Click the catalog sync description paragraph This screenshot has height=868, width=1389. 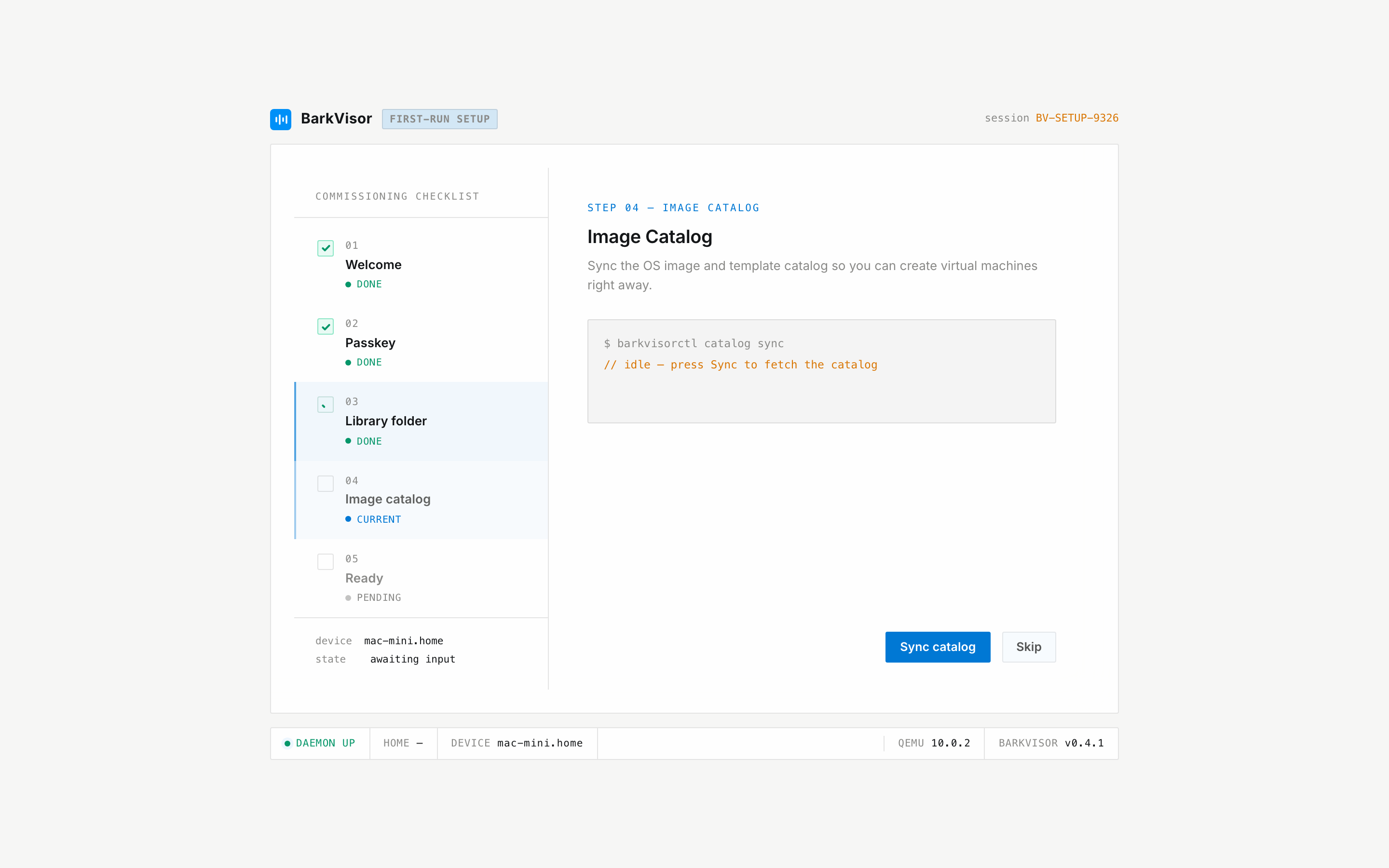pyautogui.click(x=812, y=275)
